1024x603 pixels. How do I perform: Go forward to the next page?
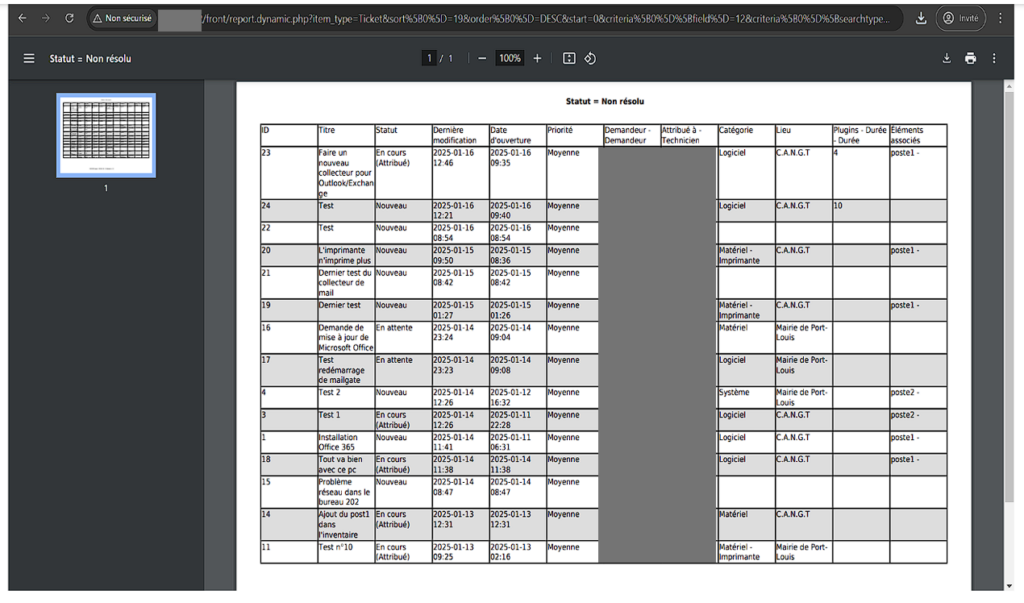click(x=45, y=18)
